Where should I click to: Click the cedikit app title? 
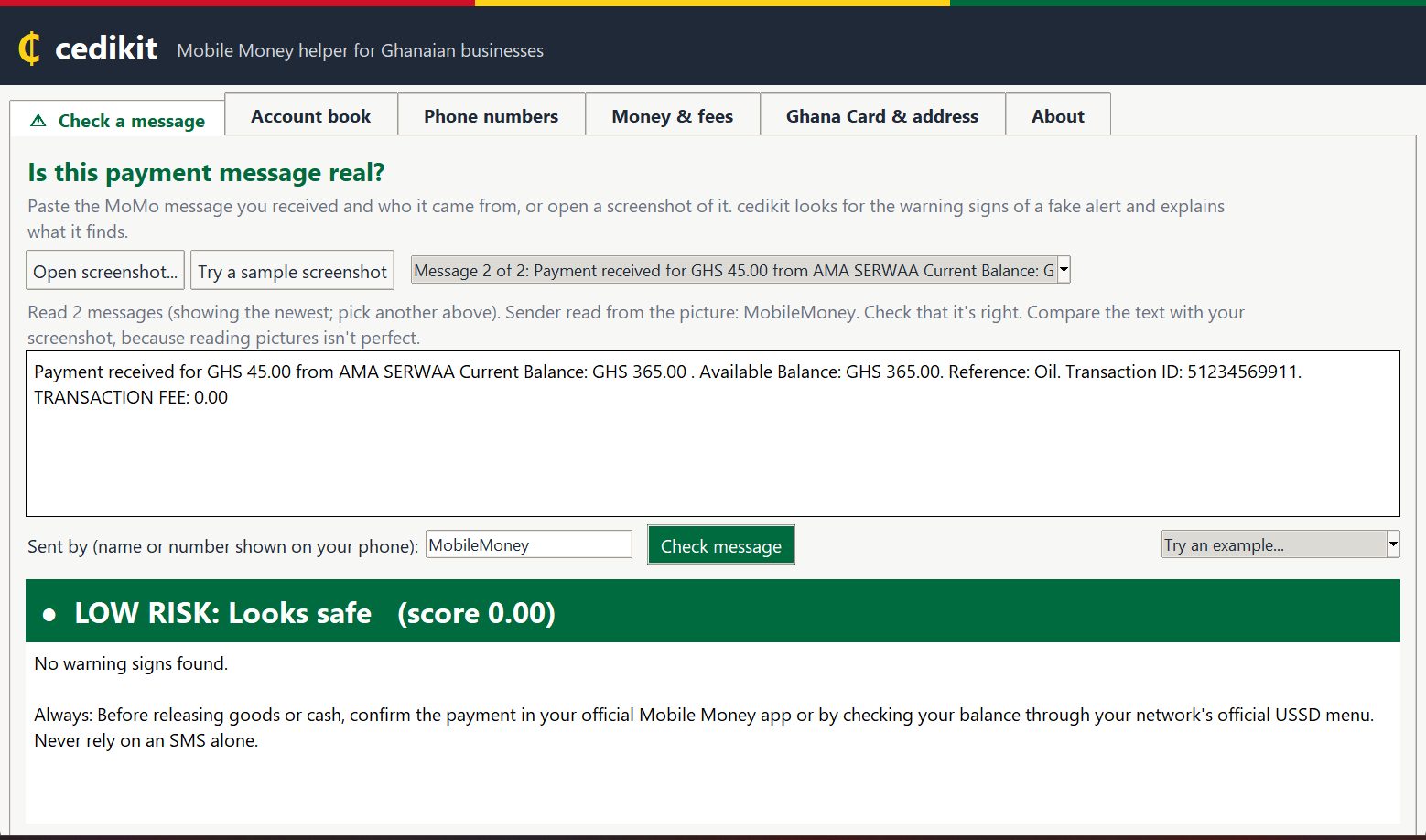coord(106,48)
